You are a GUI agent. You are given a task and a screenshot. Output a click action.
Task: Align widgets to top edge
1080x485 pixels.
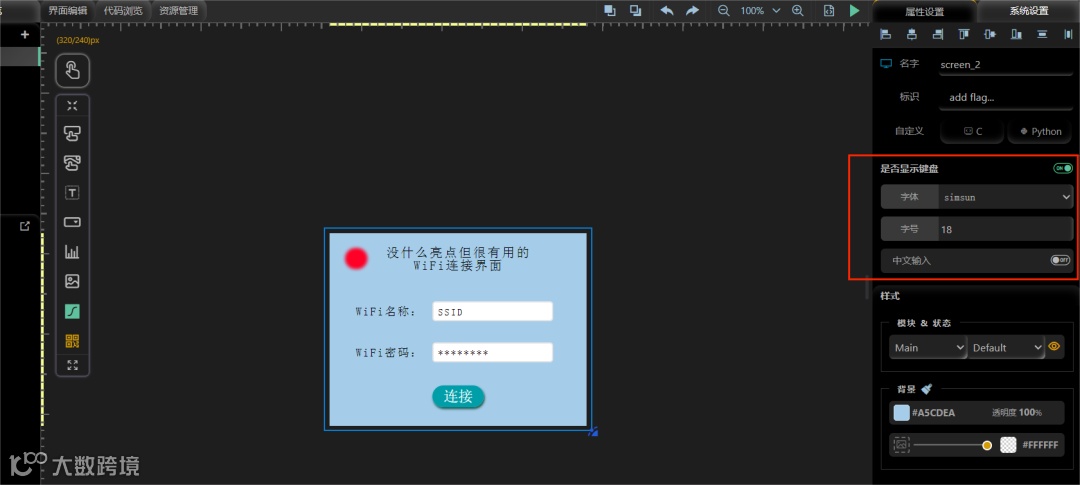pos(964,34)
